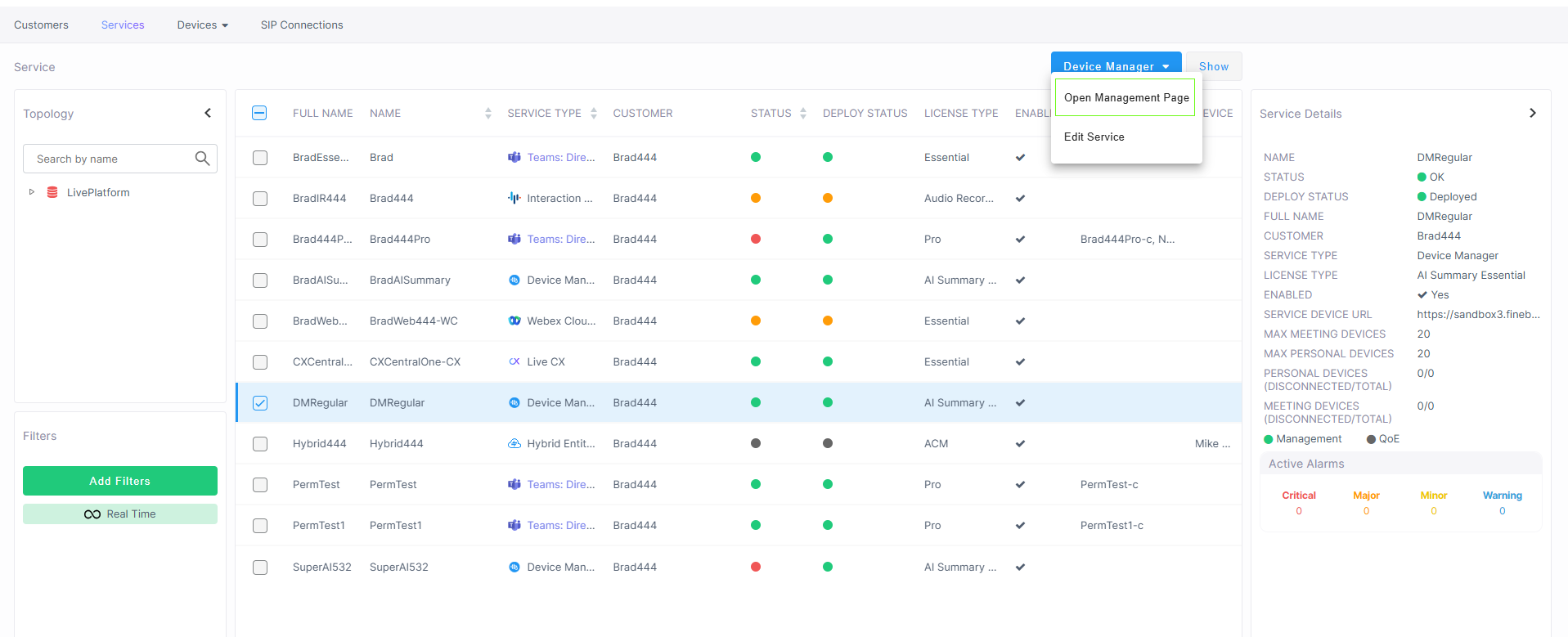Image resolution: width=1568 pixels, height=637 pixels.
Task: Click the Real Time button
Action: pyautogui.click(x=120, y=514)
